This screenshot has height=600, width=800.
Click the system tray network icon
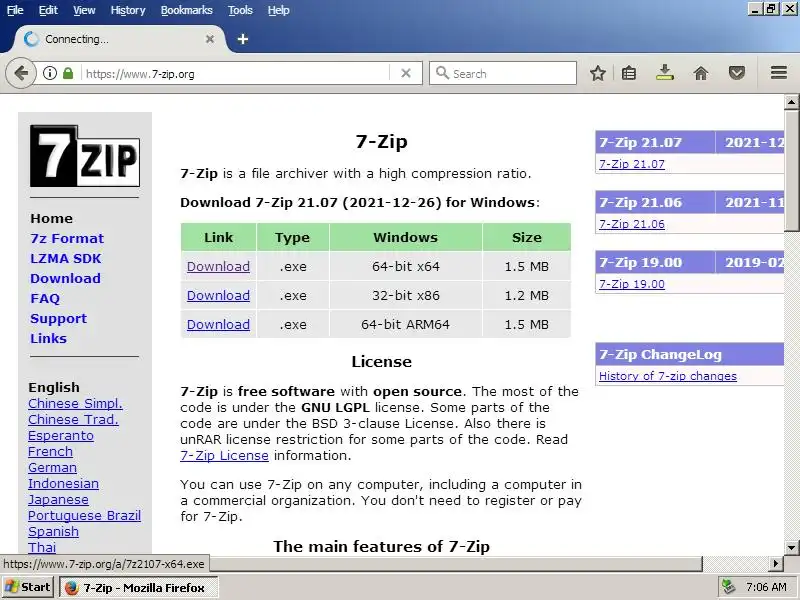[x=729, y=587]
